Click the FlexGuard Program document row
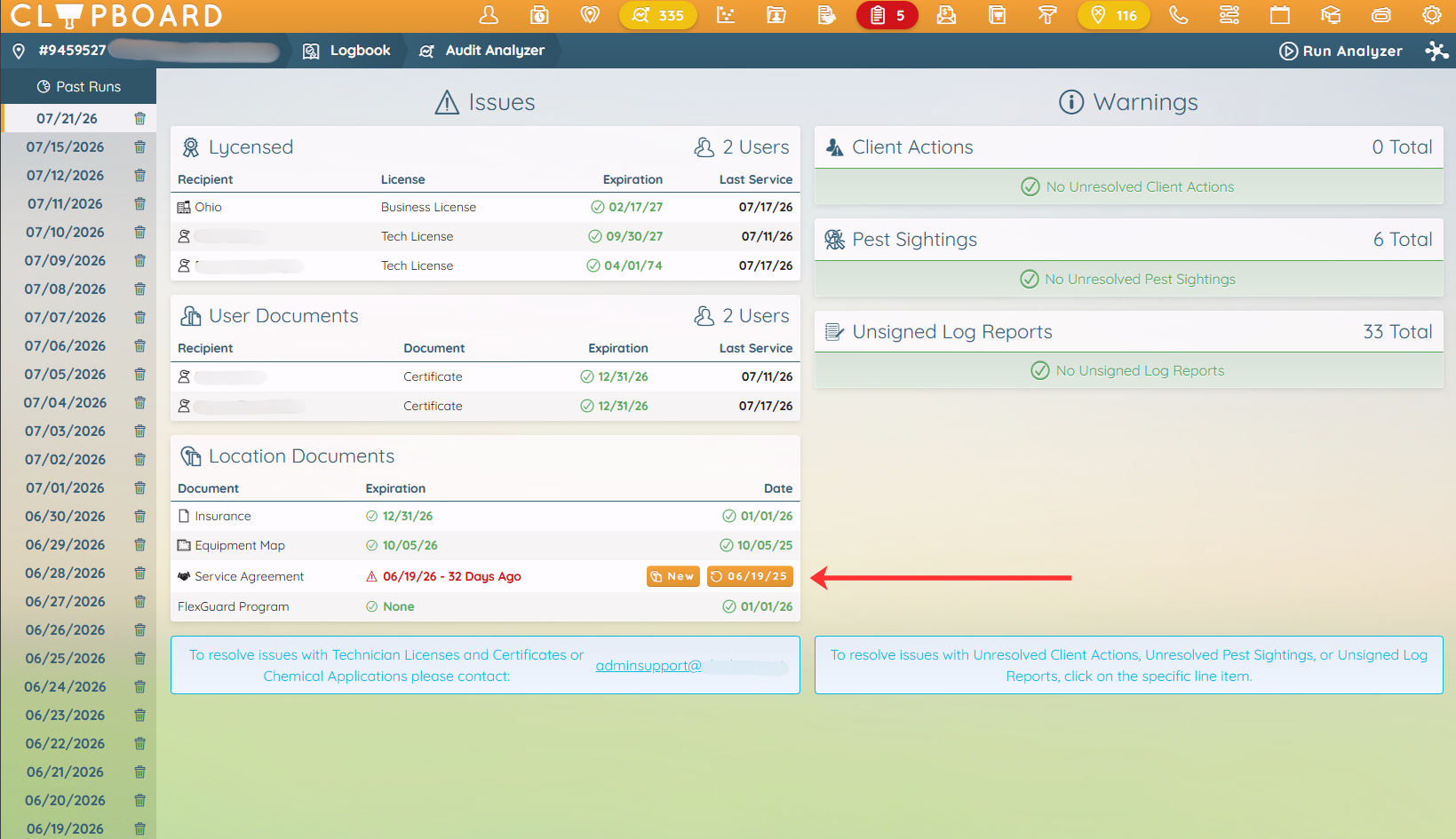1456x839 pixels. (485, 606)
